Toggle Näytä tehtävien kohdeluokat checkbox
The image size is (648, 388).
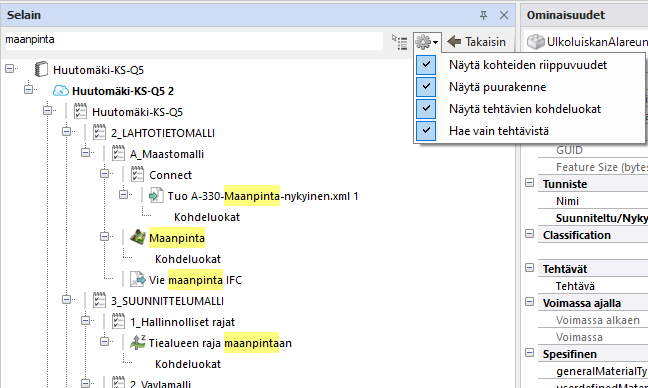point(426,109)
